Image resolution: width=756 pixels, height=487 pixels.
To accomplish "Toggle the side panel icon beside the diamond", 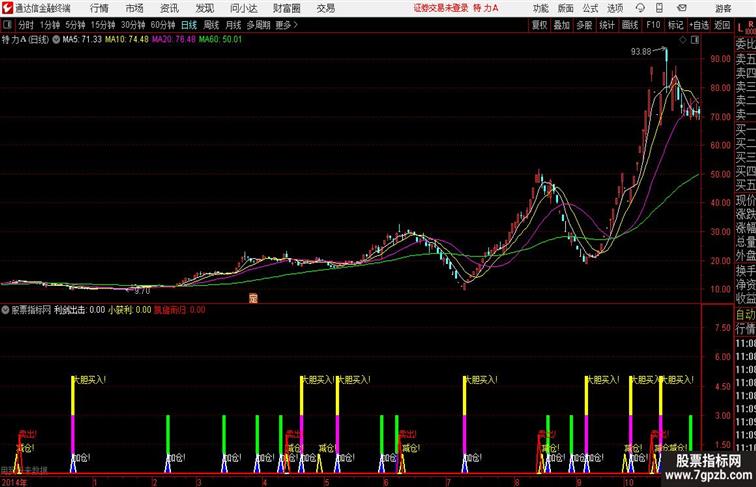I will [695, 40].
